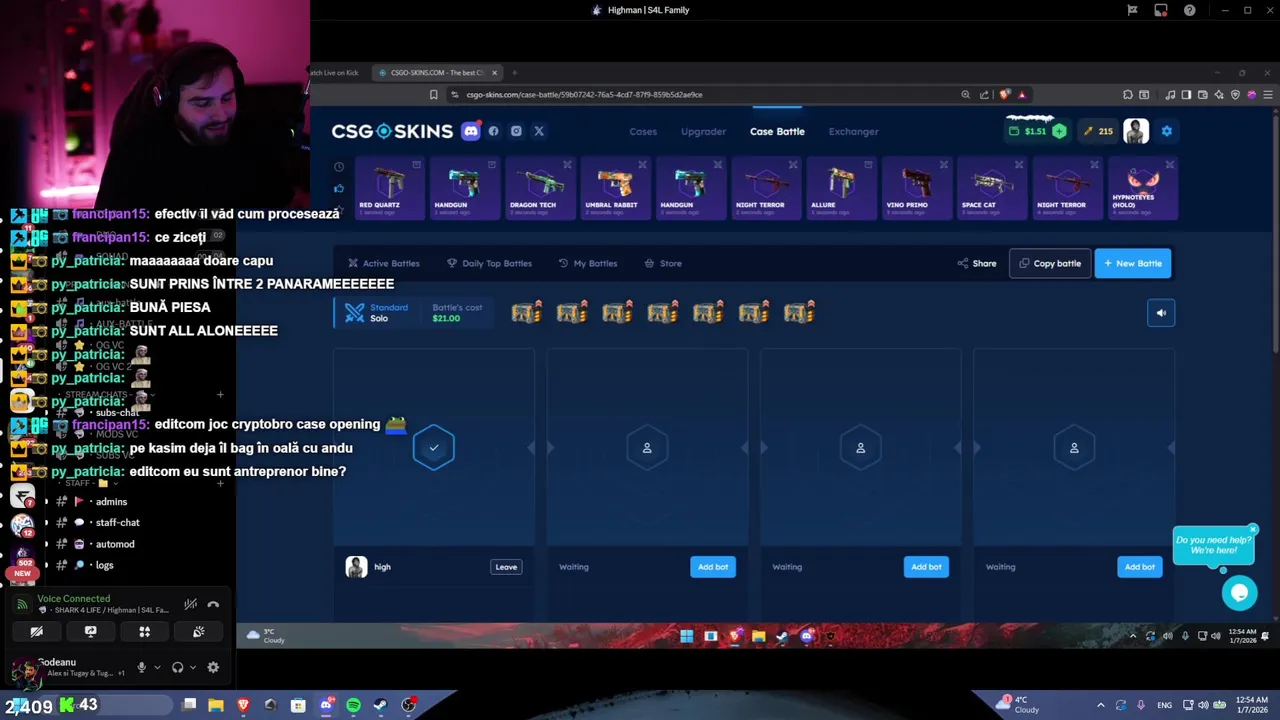Open the battle Store
Image resolution: width=1280 pixels, height=720 pixels.
tap(663, 263)
